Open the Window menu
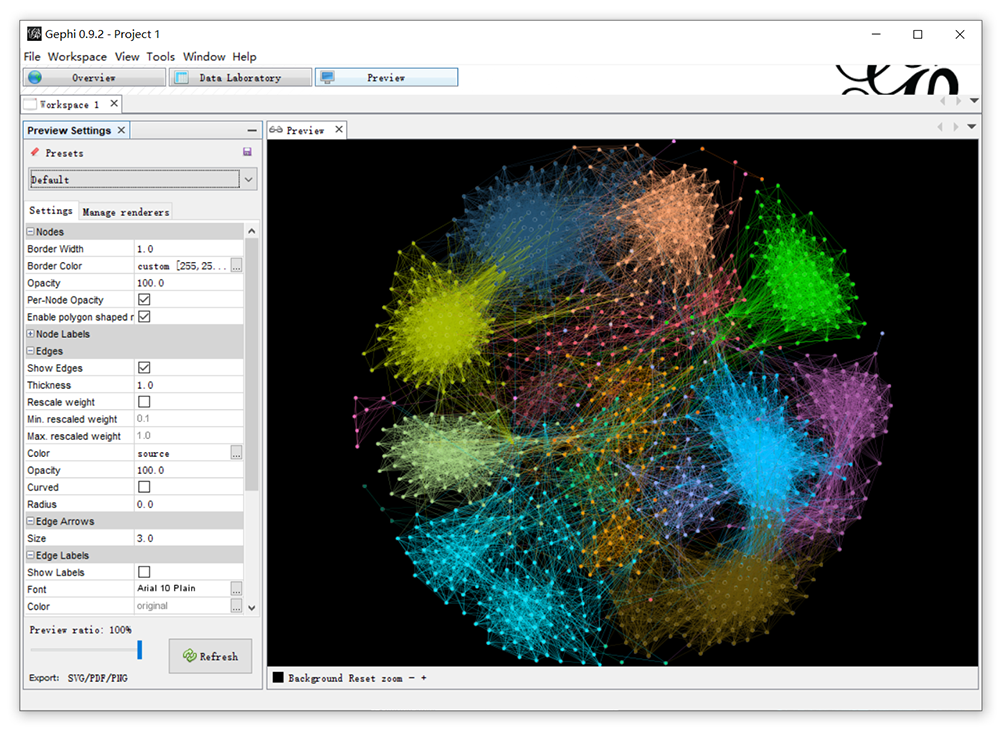The height and width of the screenshot is (732, 1001). [x=204, y=57]
